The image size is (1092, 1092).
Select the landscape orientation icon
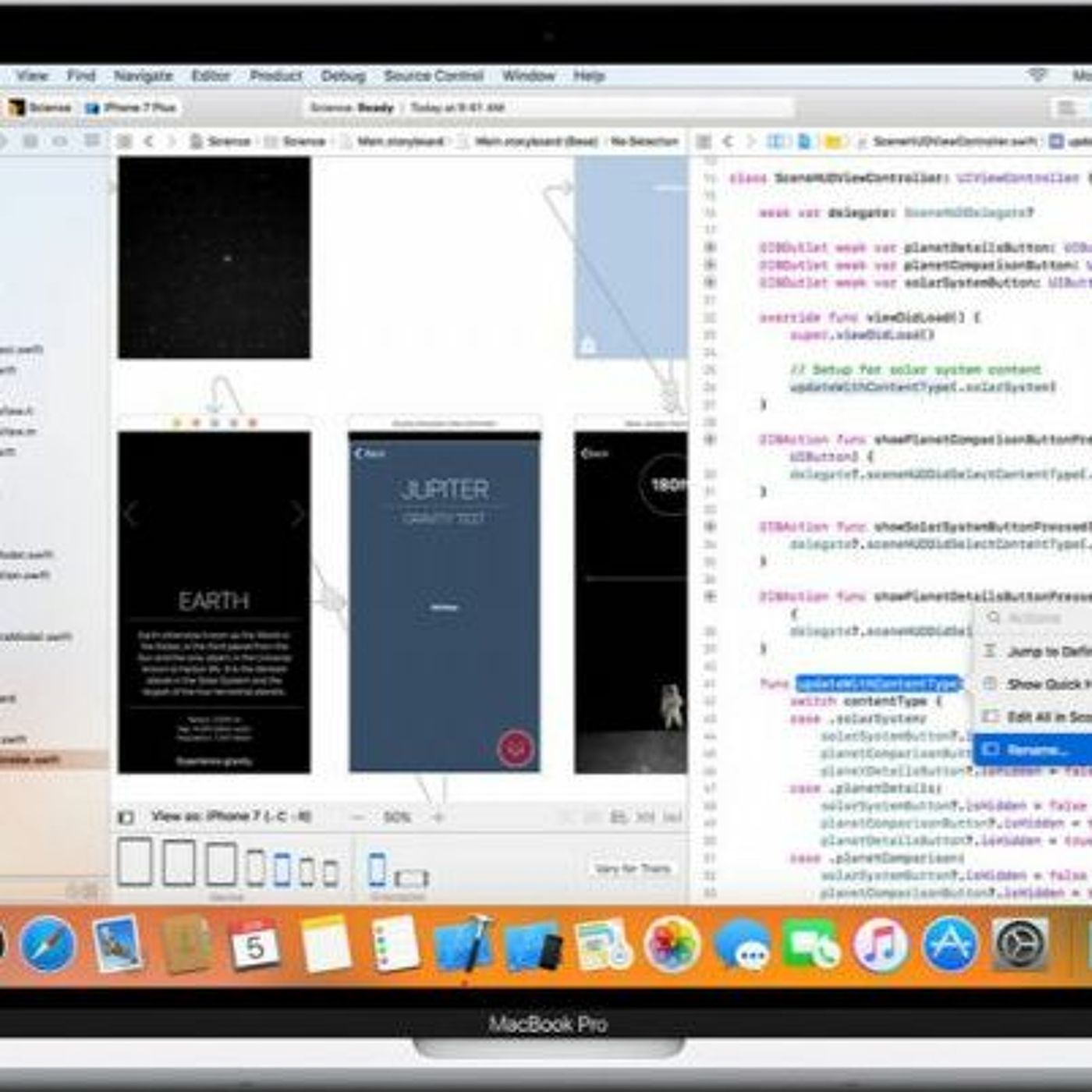(411, 877)
